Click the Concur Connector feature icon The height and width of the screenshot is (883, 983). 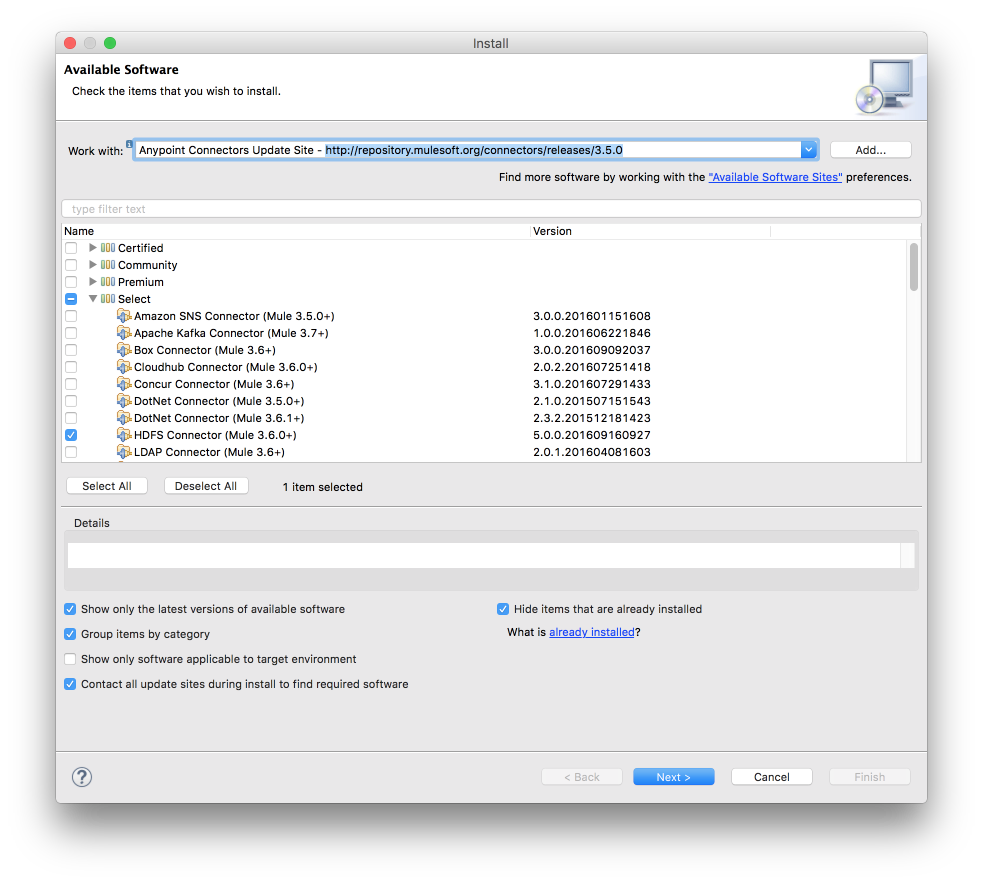(x=124, y=383)
